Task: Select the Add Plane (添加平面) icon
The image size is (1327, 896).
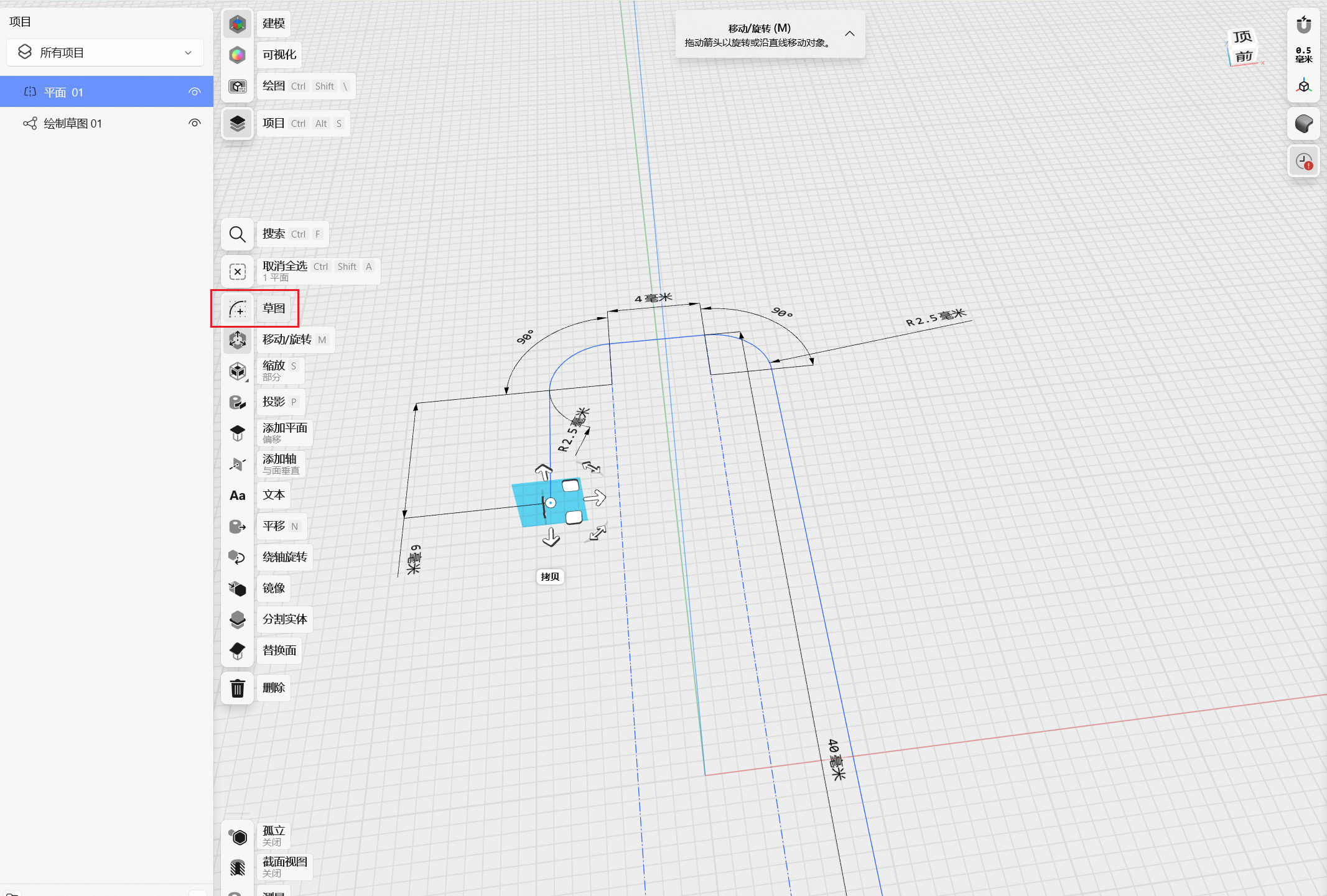Action: coord(238,433)
